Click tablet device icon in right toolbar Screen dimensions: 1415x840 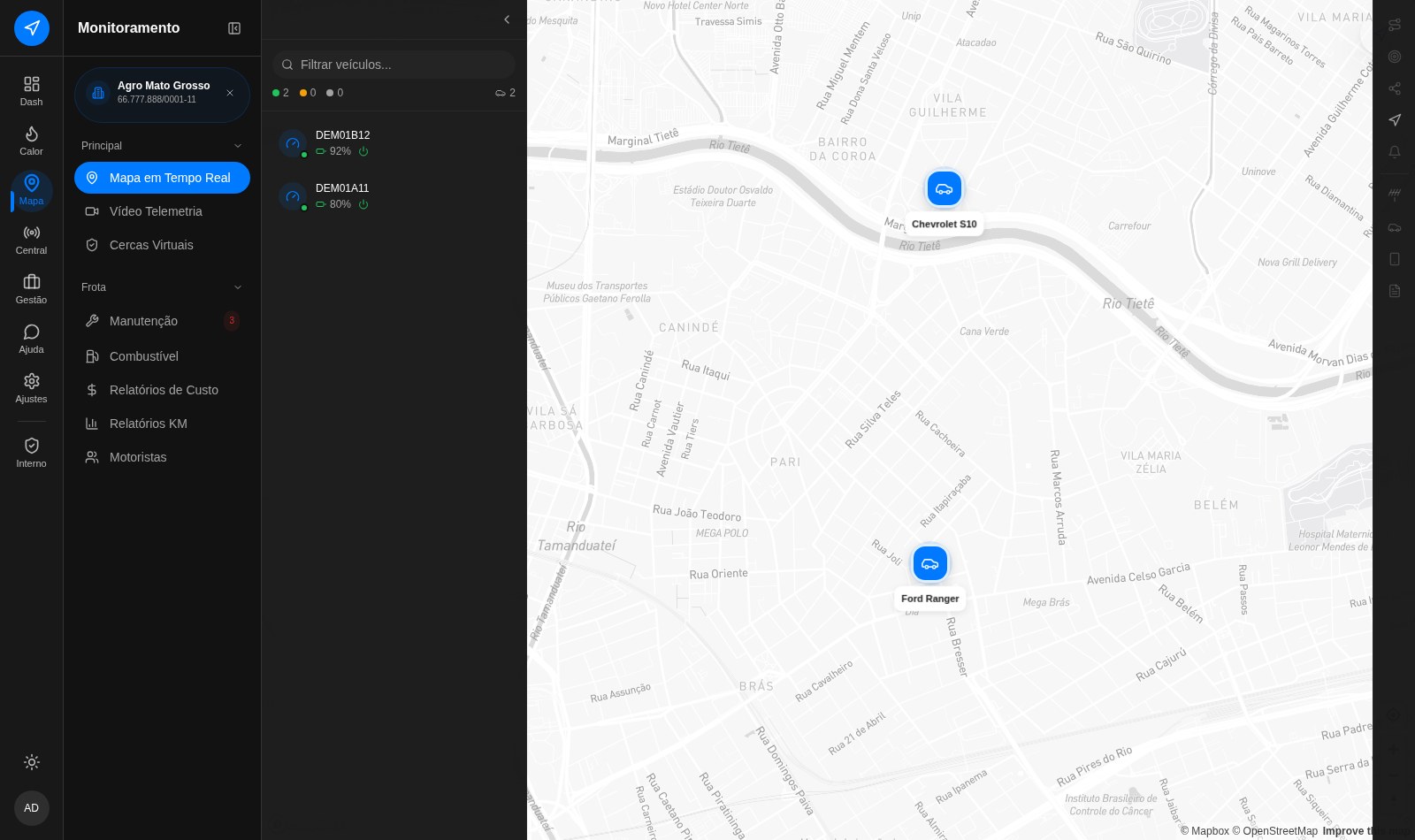(1395, 259)
